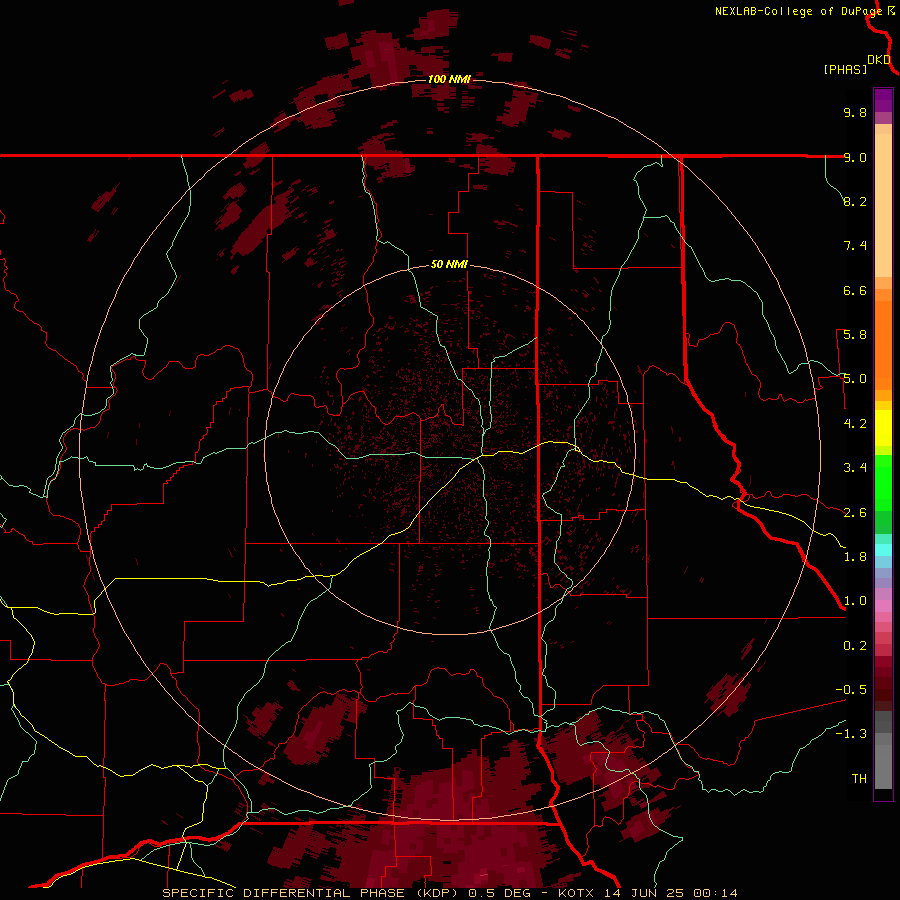Viewport: 900px width, 900px height.
Task: Click the yellow color bar segment
Action: [883, 428]
